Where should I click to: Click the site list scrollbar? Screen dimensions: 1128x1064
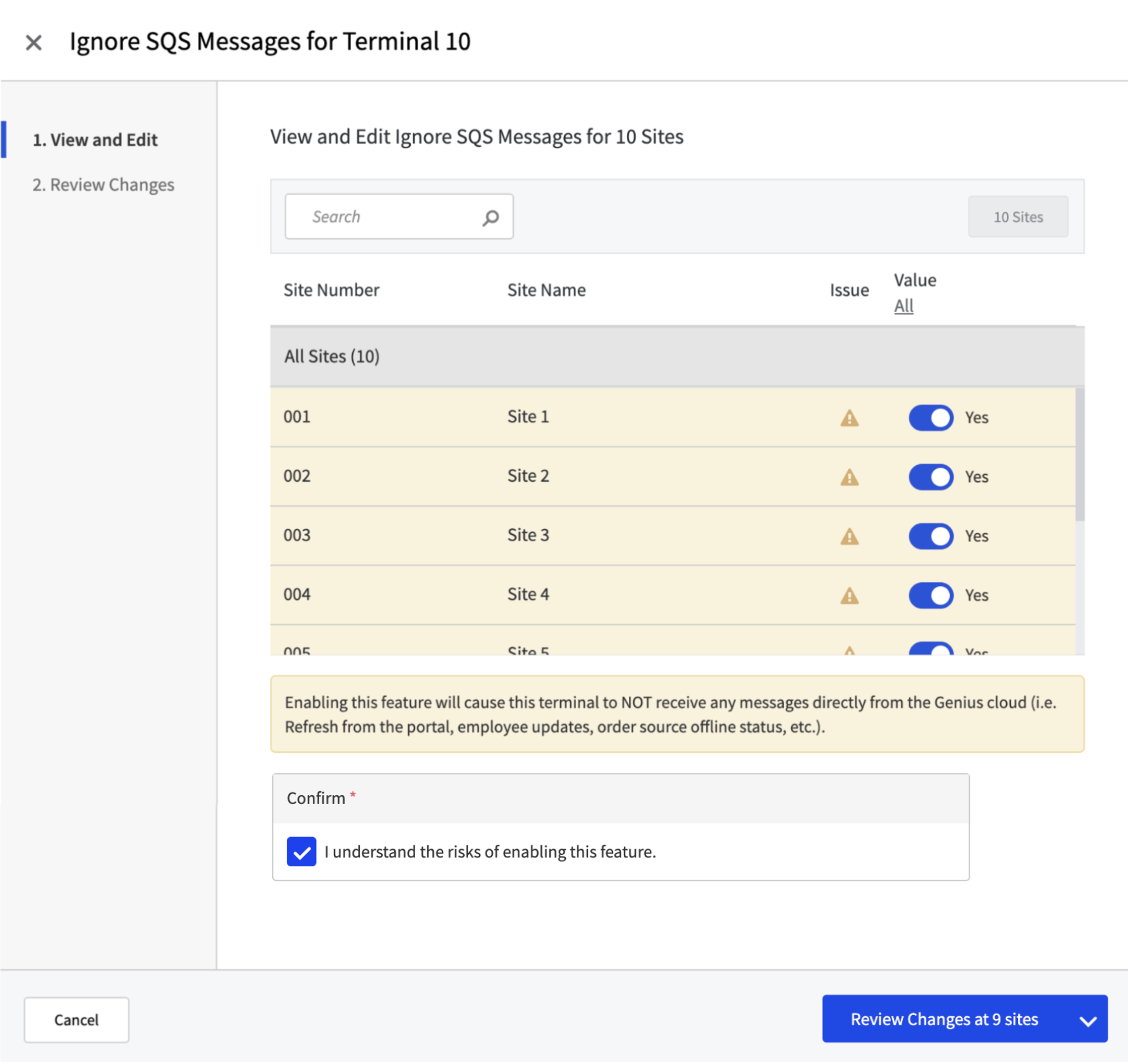[1080, 454]
